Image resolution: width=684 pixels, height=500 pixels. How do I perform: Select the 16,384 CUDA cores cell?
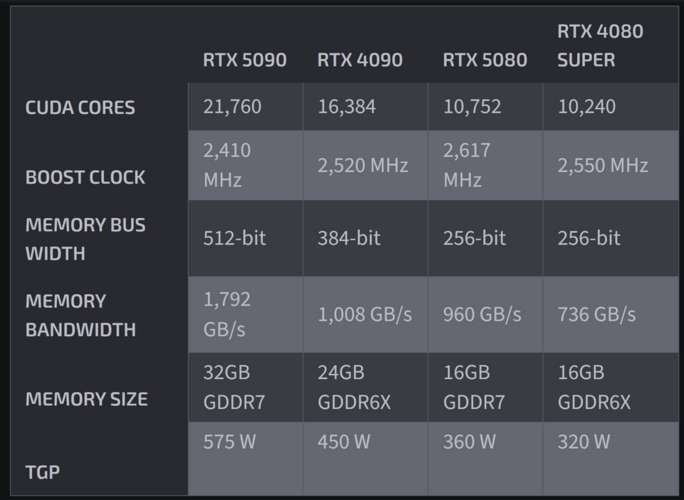pyautogui.click(x=366, y=106)
